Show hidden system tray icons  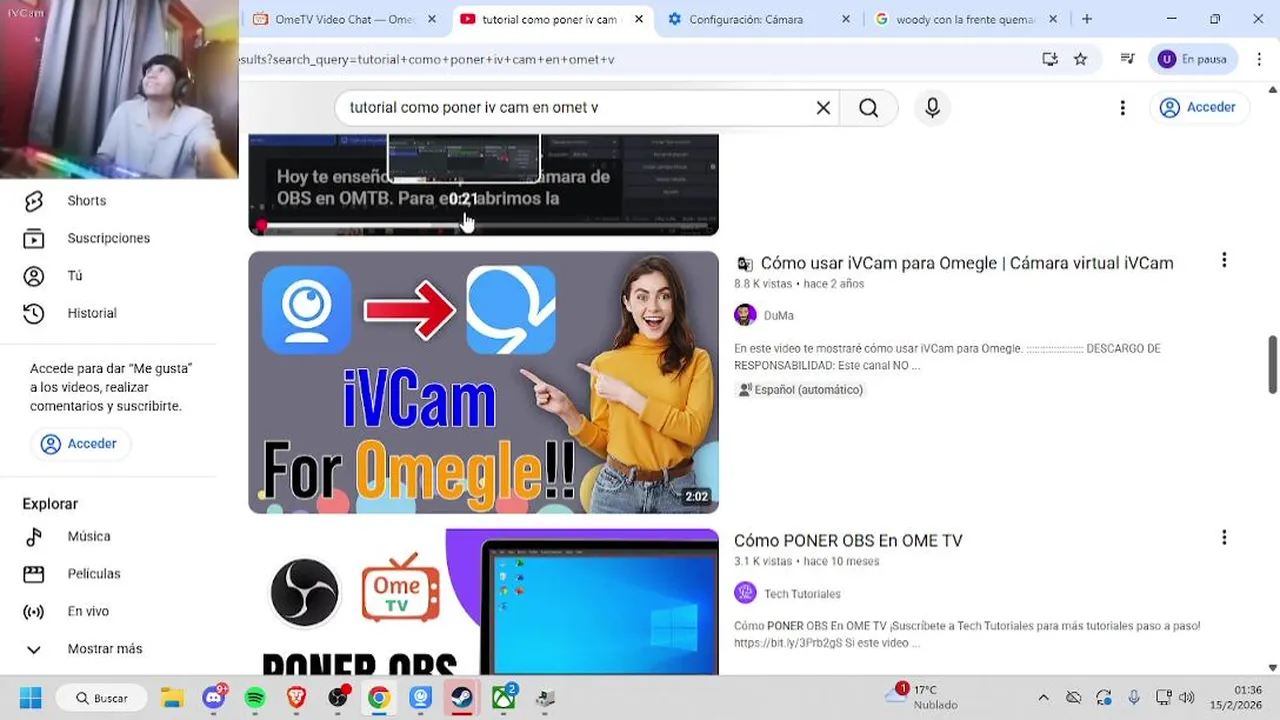[1043, 698]
